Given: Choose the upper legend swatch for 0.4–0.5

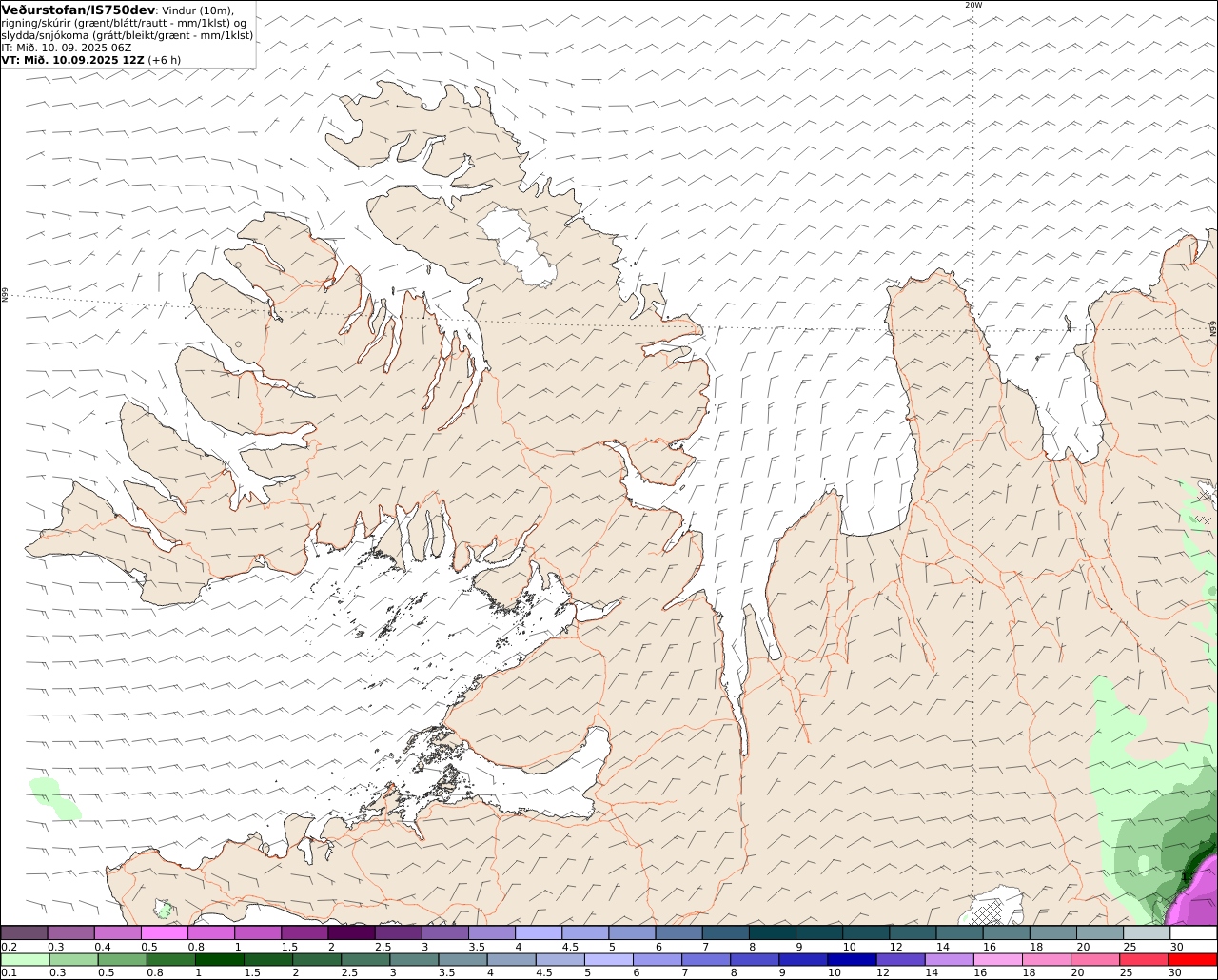Looking at the screenshot, I should click(117, 932).
